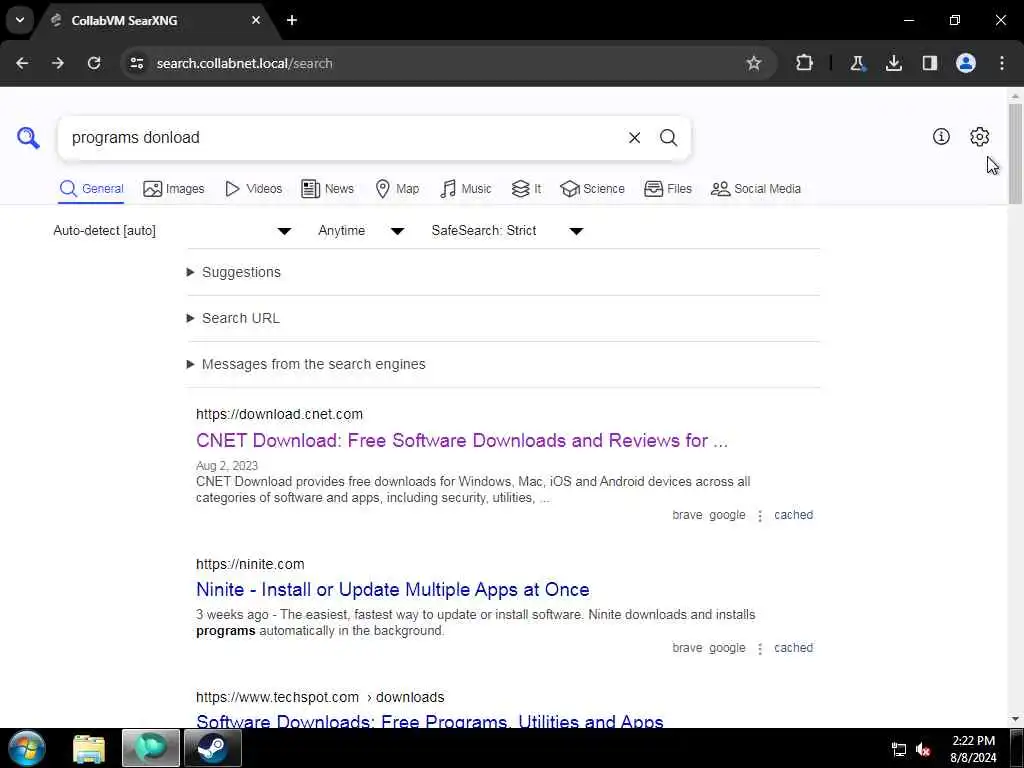Open CNET Download result link

pos(462,440)
